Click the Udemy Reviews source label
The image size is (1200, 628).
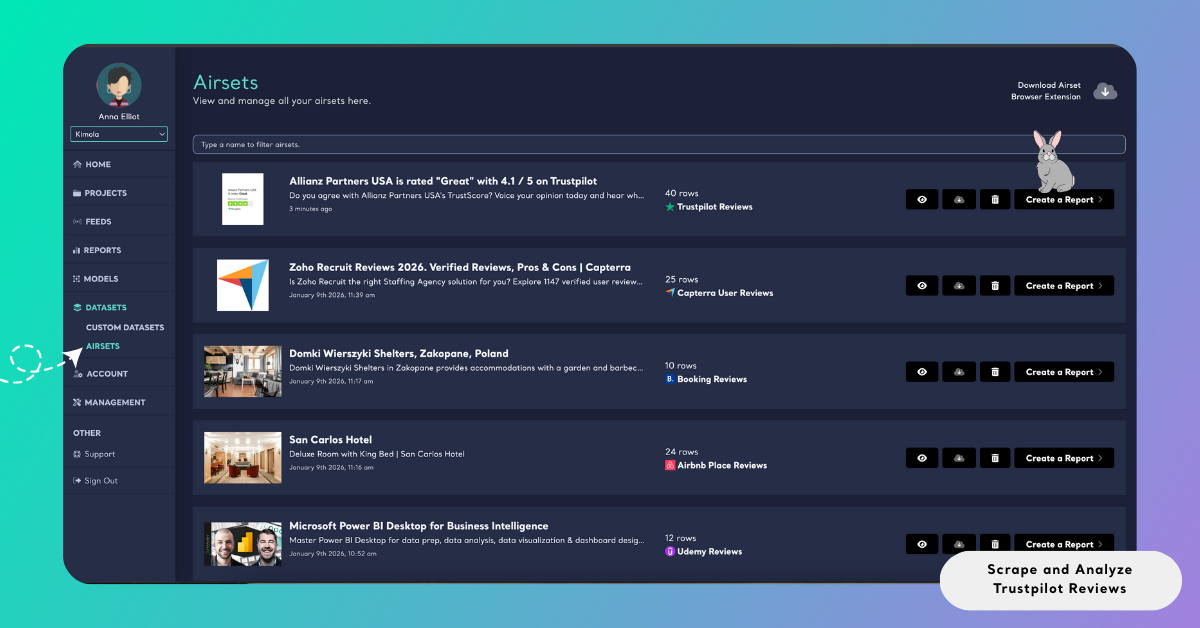704,551
